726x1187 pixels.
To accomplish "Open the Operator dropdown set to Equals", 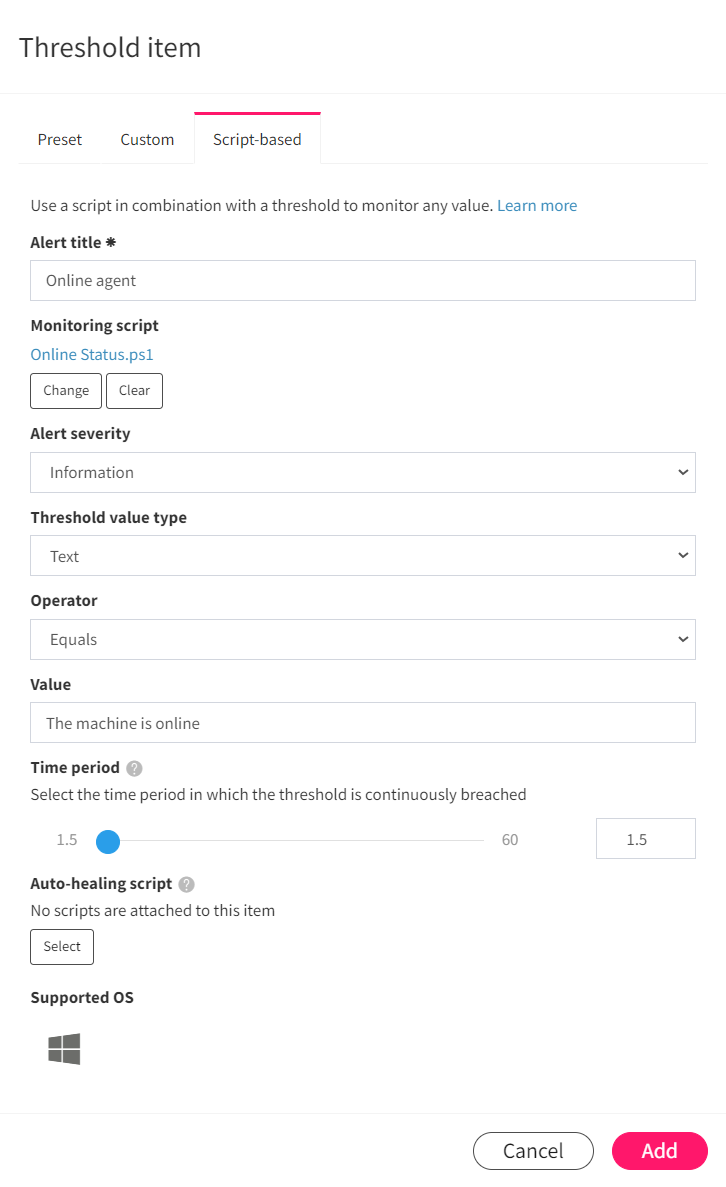I will [363, 640].
